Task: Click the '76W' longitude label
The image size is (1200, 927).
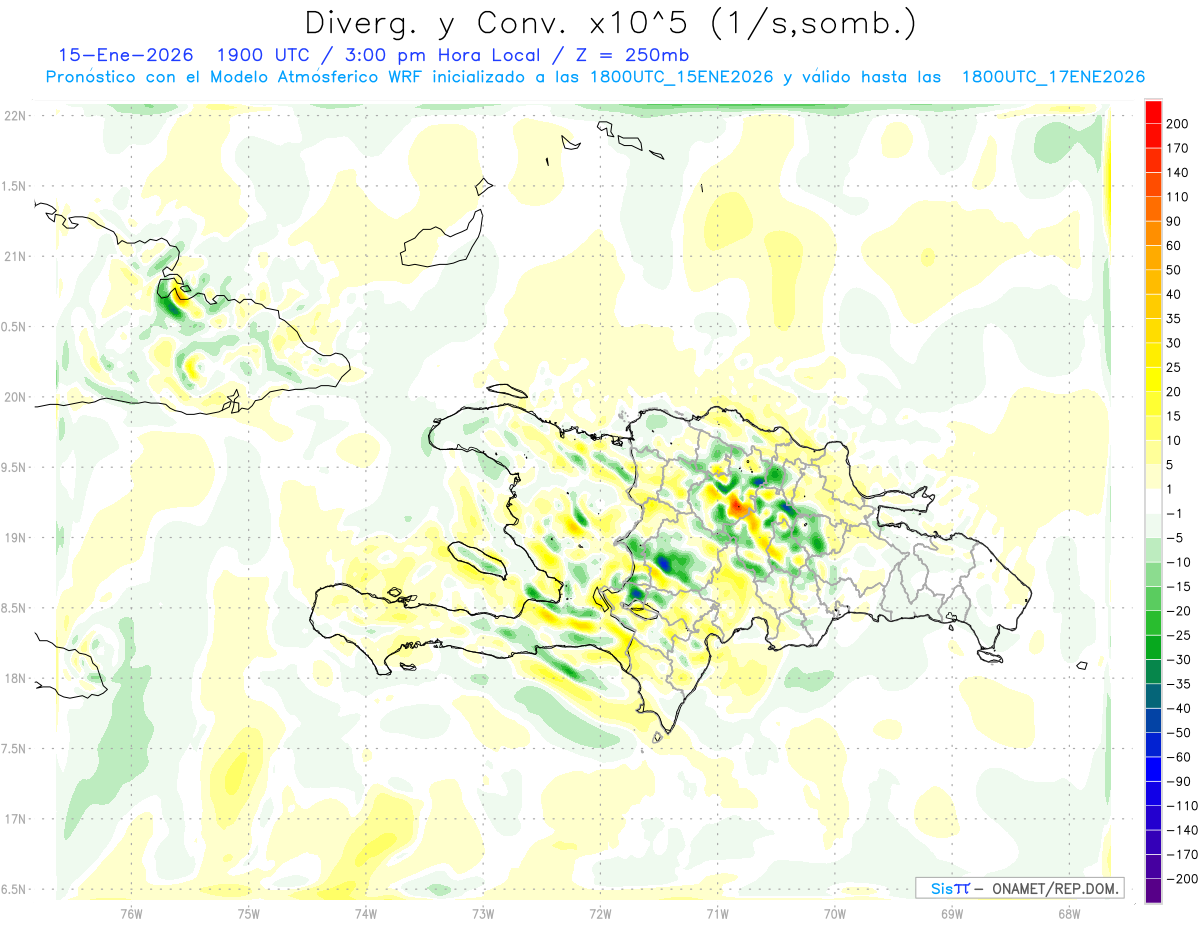Action: click(131, 914)
